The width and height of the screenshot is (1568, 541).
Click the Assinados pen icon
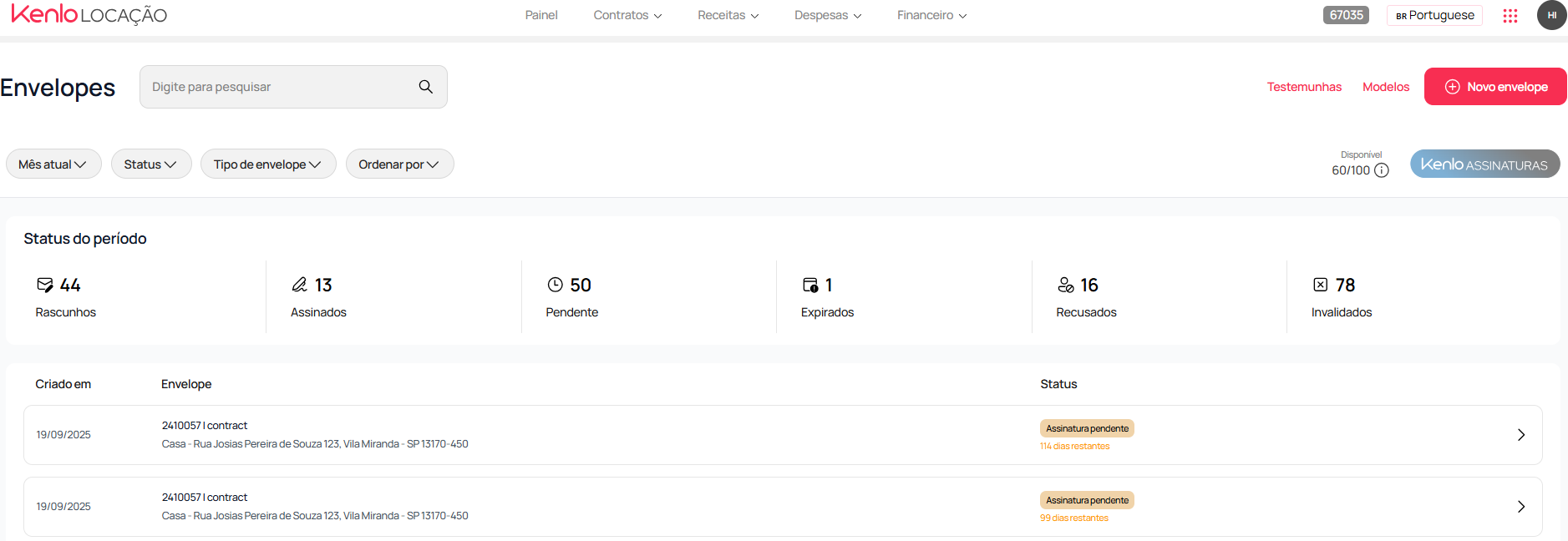click(x=300, y=285)
